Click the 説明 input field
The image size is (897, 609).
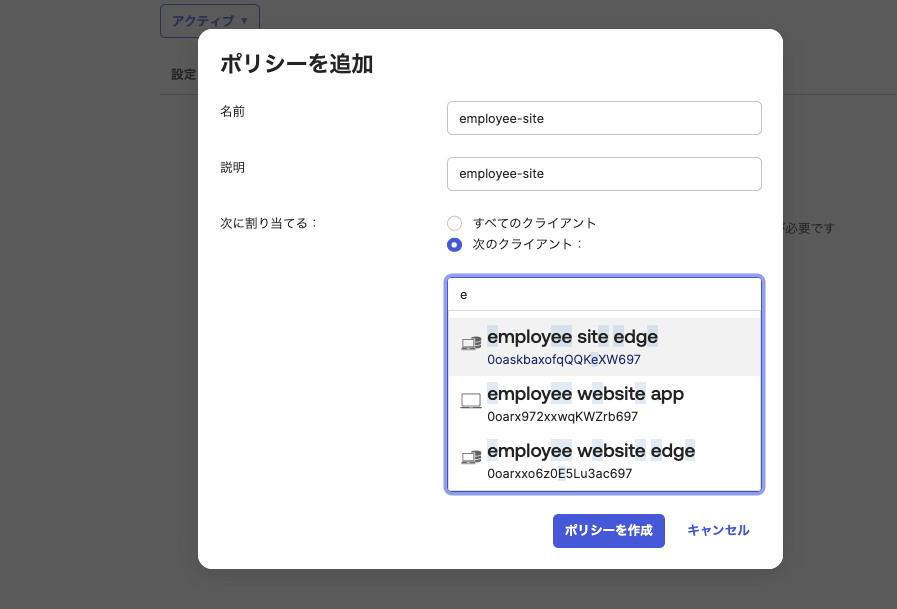604,173
